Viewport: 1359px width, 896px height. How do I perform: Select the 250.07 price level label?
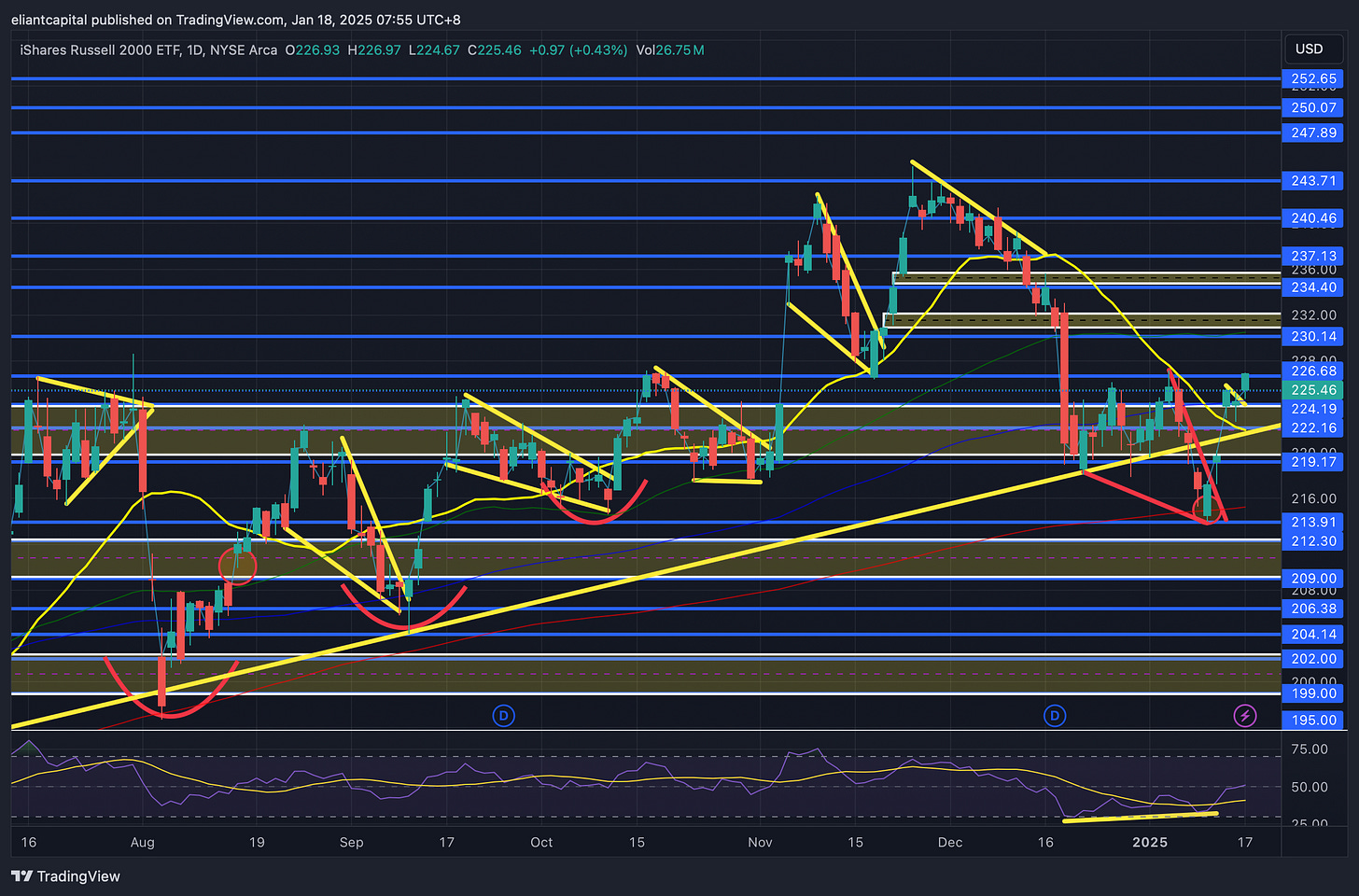point(1313,108)
